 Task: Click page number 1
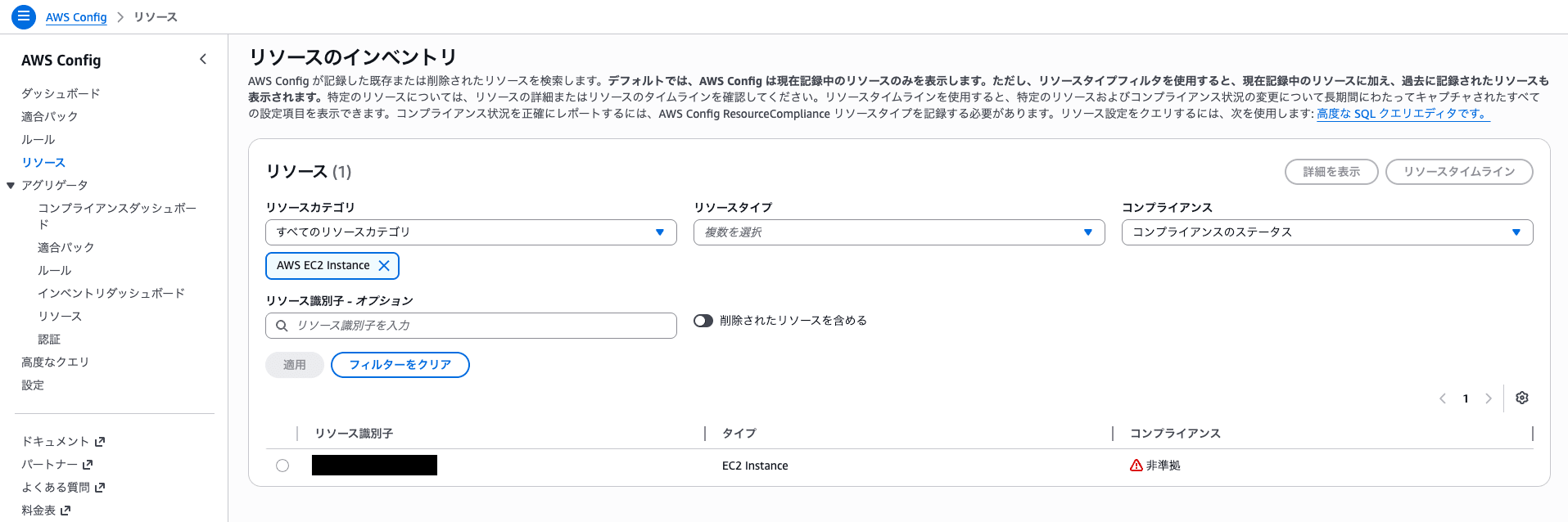point(1466,398)
